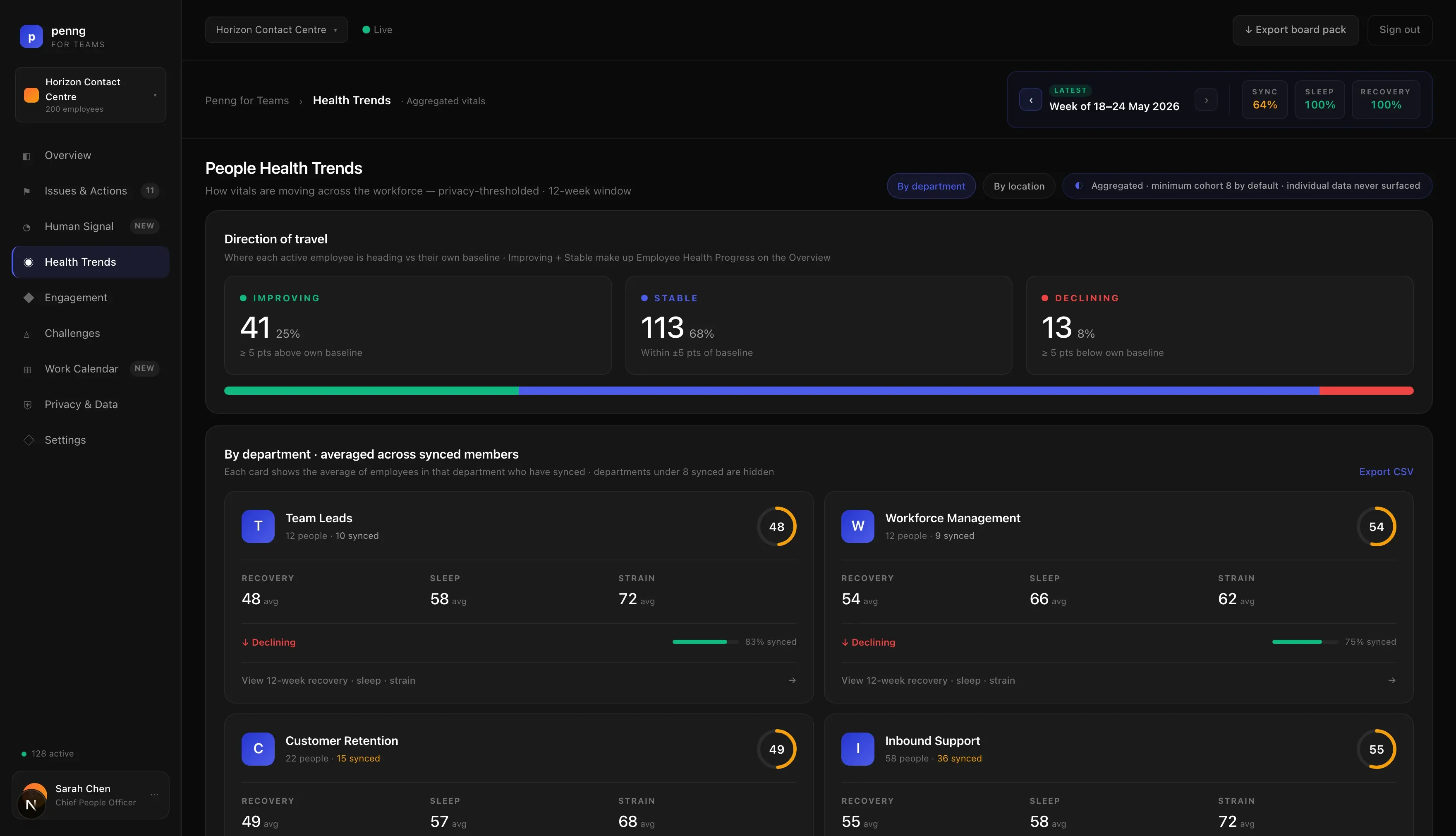Click the Engagement diamond icon
The height and width of the screenshot is (836, 1456).
[x=28, y=298]
